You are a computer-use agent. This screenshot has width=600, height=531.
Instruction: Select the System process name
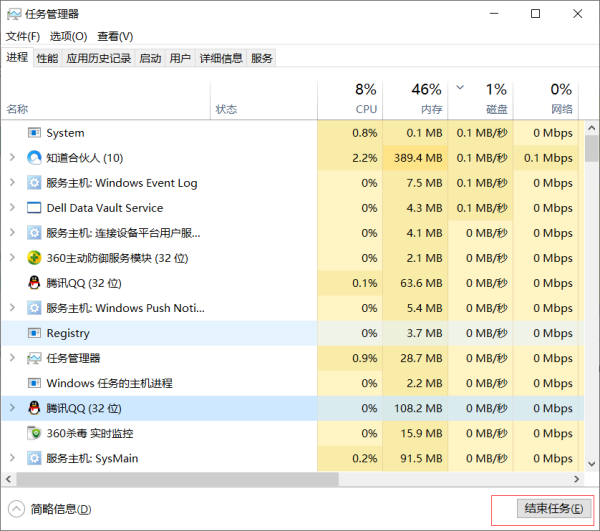click(x=65, y=133)
